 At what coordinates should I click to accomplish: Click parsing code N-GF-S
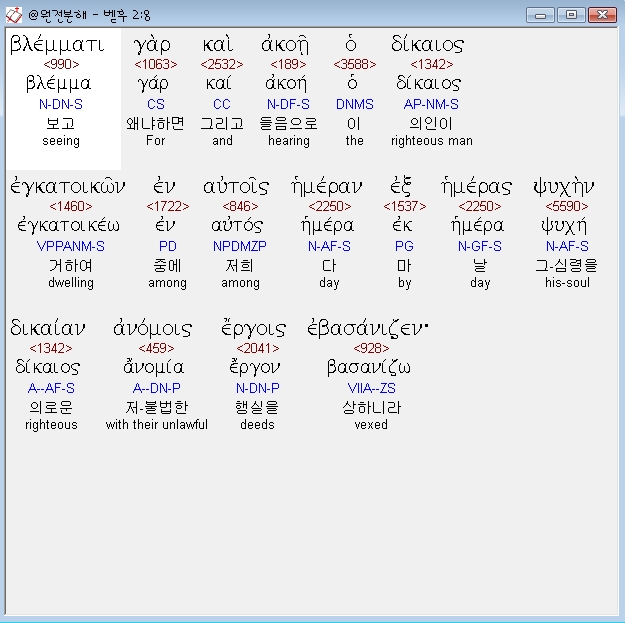pos(480,246)
